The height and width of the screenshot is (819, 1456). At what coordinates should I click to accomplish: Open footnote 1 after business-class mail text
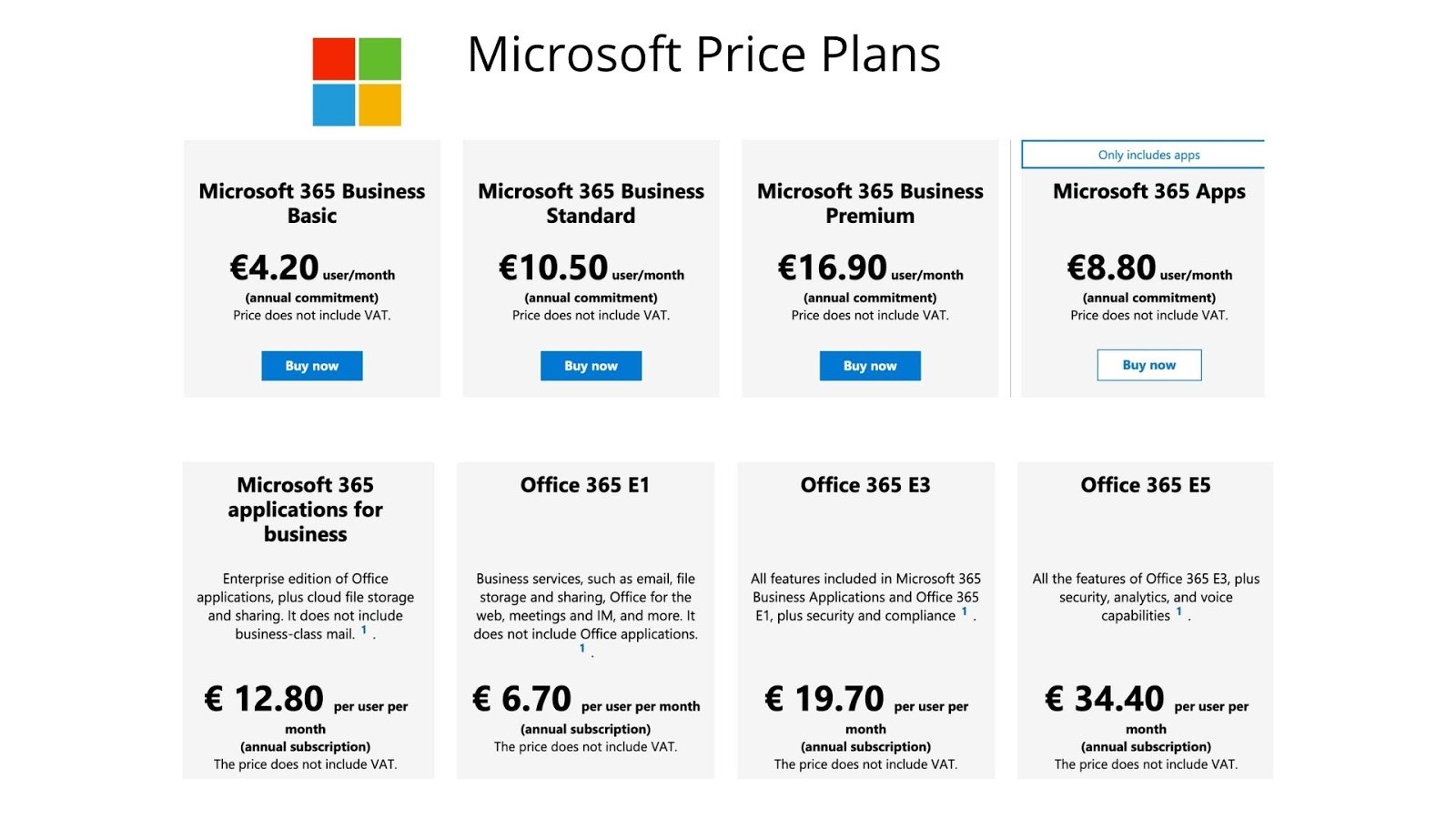click(x=364, y=630)
